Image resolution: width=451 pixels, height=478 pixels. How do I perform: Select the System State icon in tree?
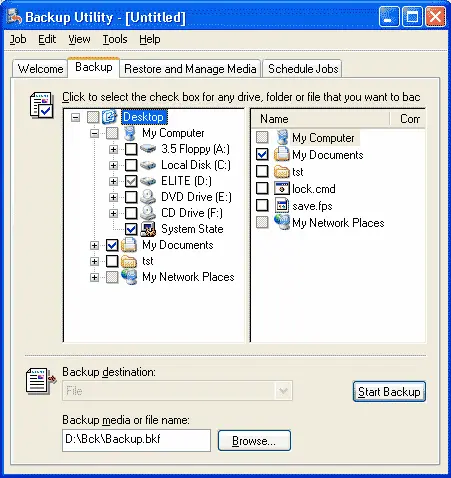(x=148, y=229)
